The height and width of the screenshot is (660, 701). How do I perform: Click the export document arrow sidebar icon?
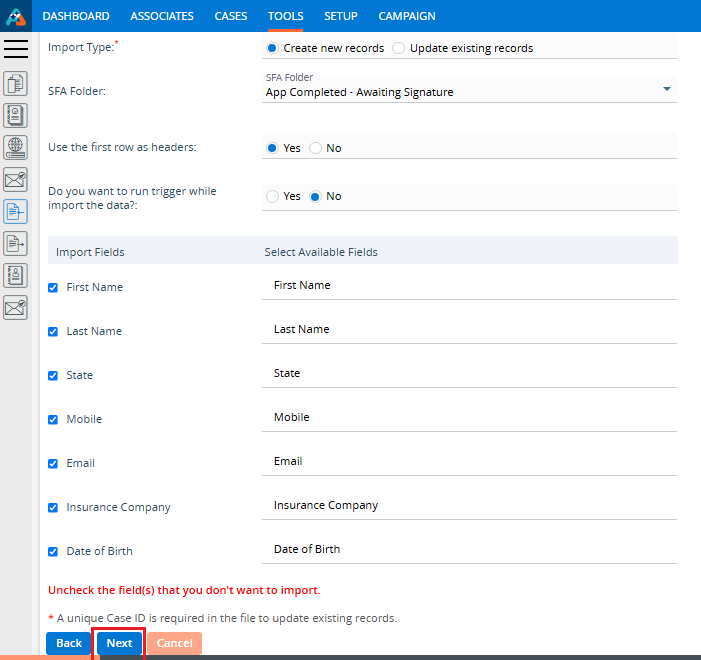[x=16, y=243]
